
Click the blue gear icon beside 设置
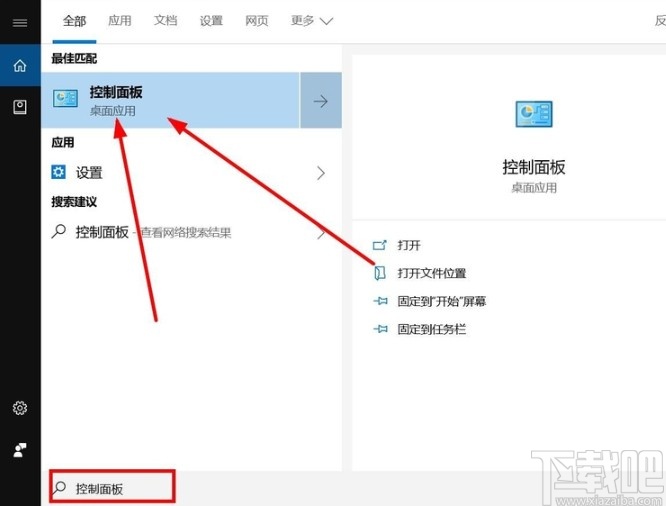[x=59, y=172]
